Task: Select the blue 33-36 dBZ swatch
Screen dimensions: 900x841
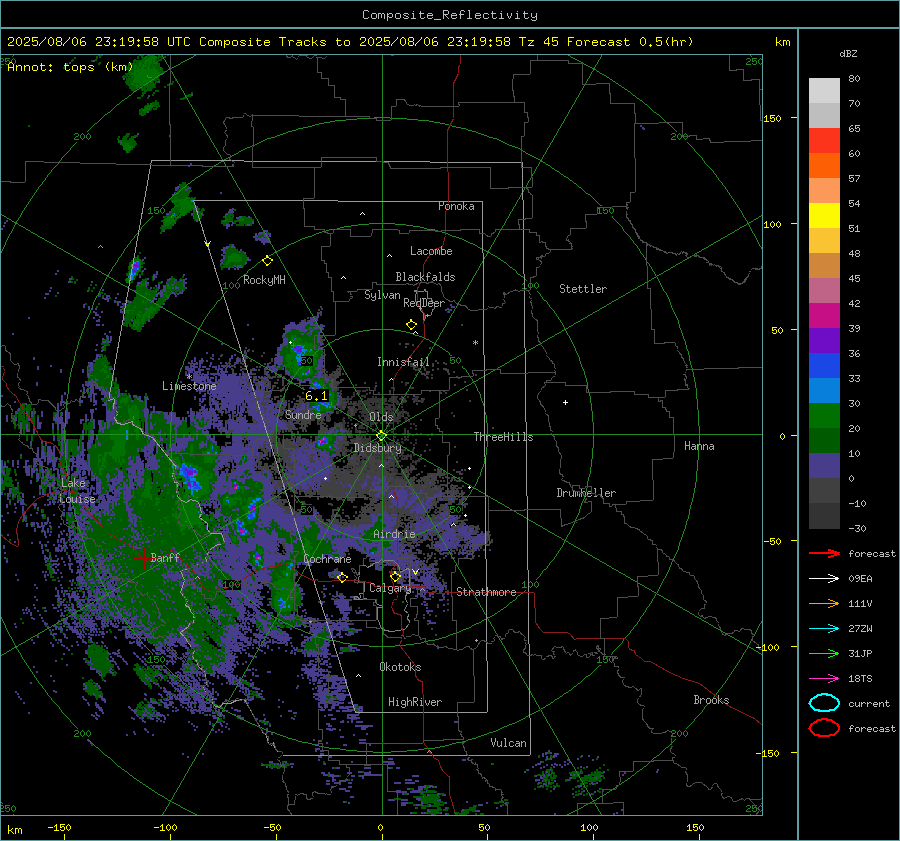Action: click(x=824, y=365)
